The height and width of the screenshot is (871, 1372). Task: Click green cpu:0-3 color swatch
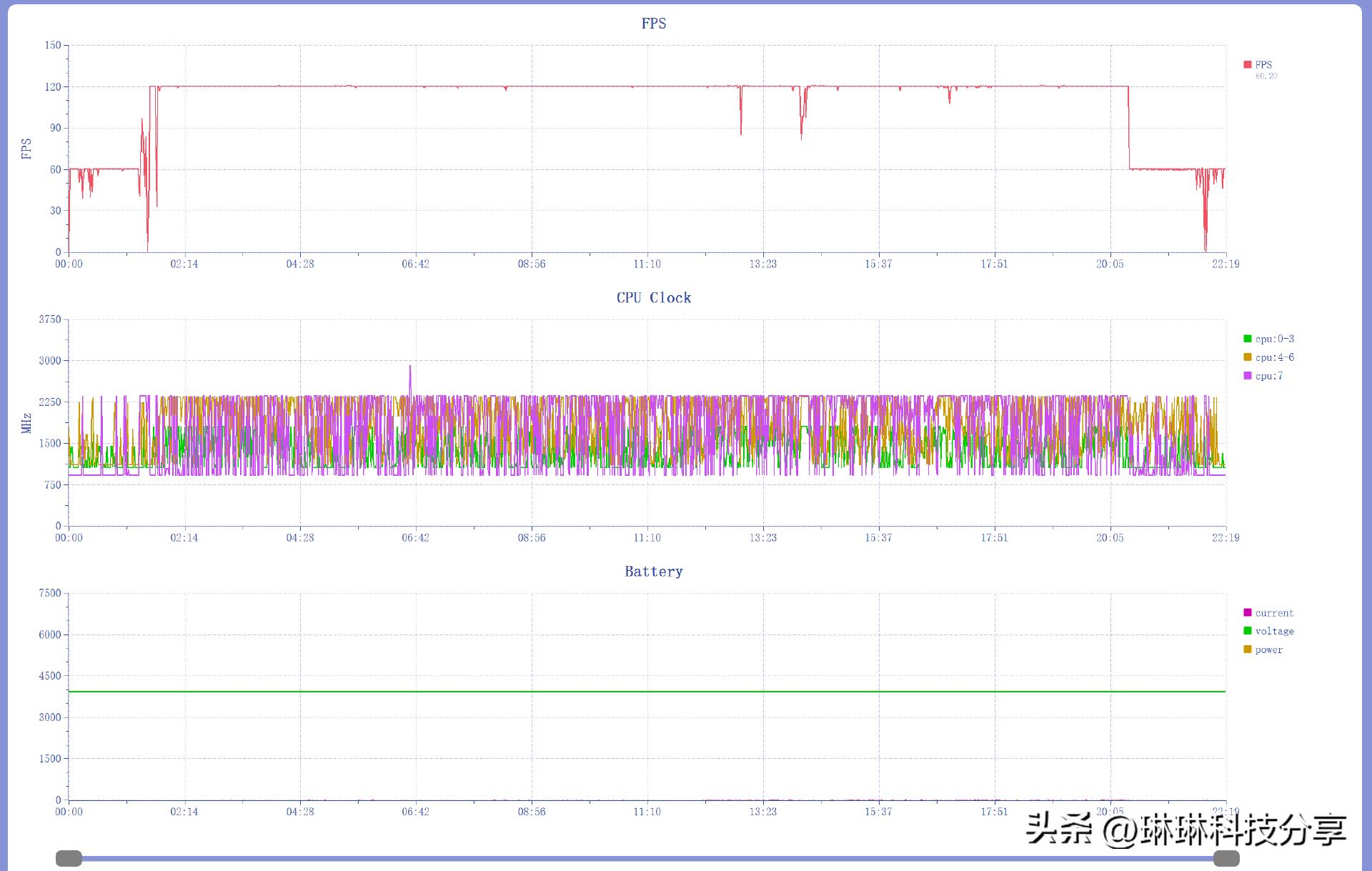(1248, 339)
